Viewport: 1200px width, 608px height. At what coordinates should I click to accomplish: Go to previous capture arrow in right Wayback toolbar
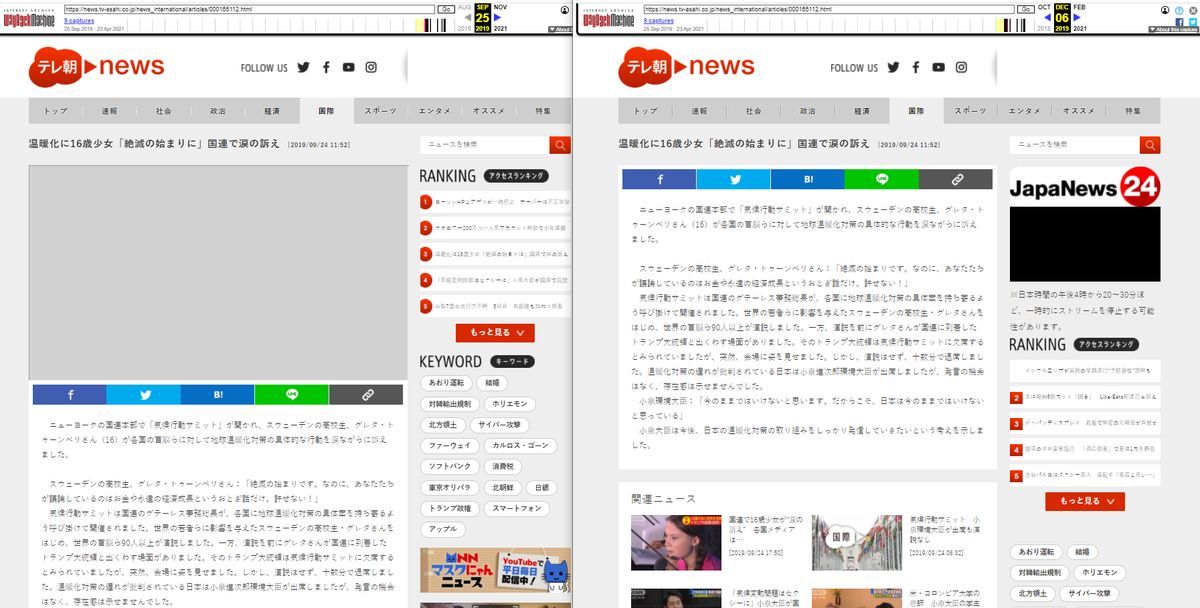coord(1048,17)
